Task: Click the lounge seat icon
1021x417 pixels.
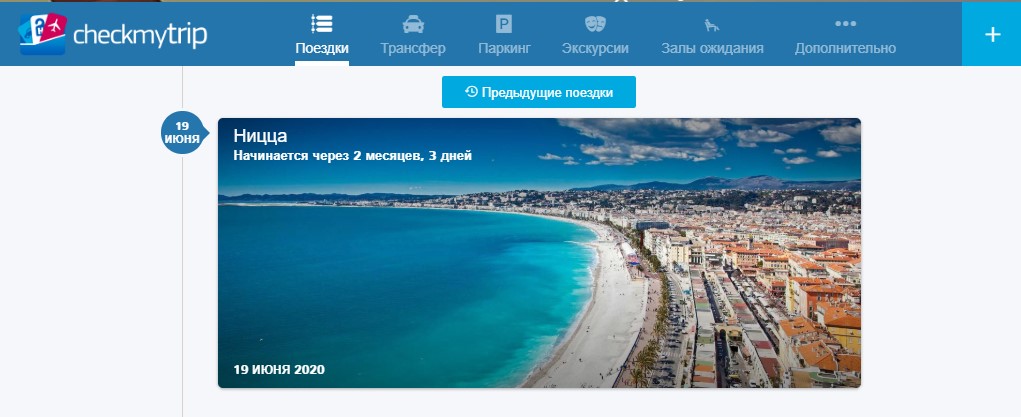Action: [x=712, y=24]
